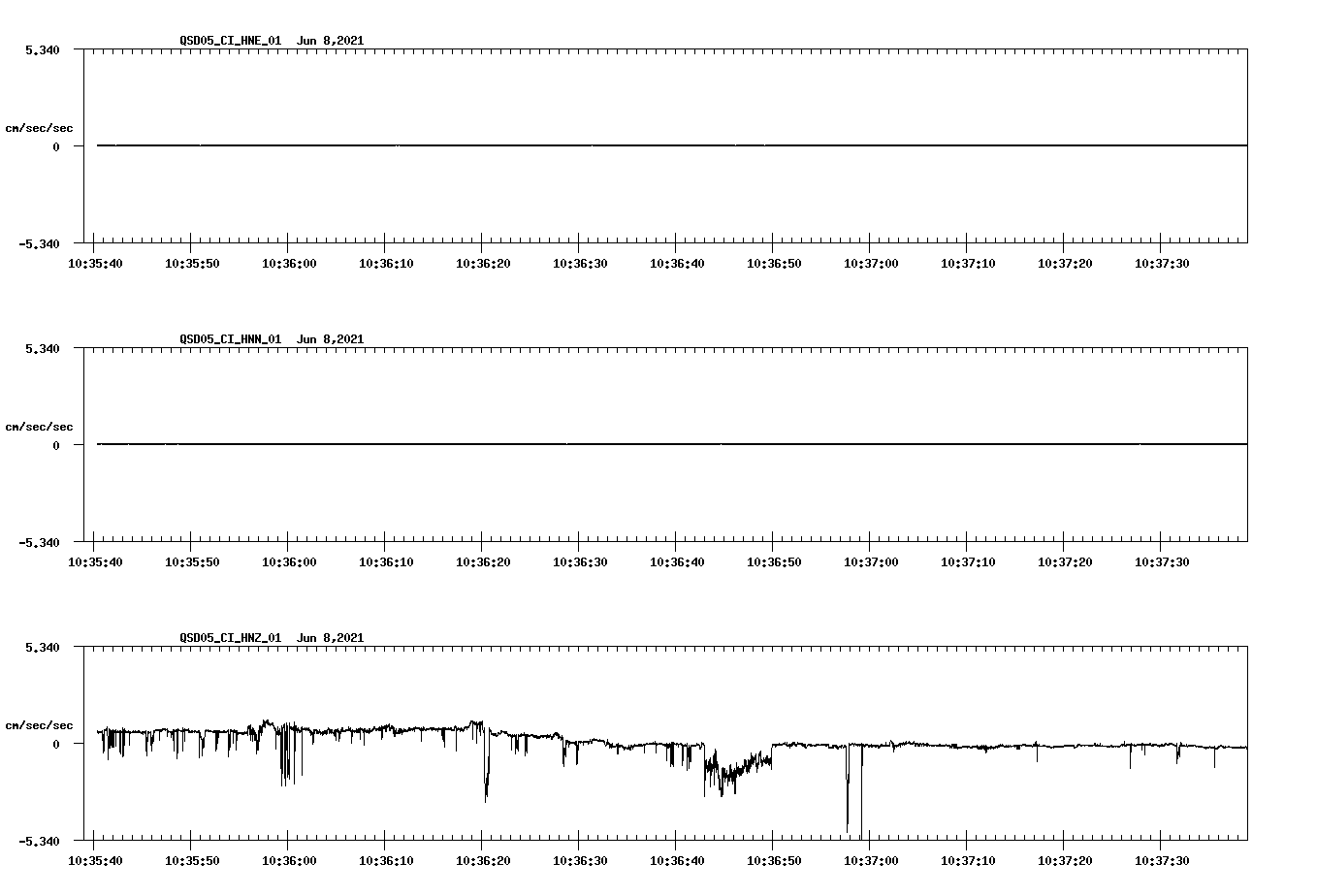Select the -5.340 lower limit on HNN plot
Screen dimensions: 1317x896
[x=39, y=543]
